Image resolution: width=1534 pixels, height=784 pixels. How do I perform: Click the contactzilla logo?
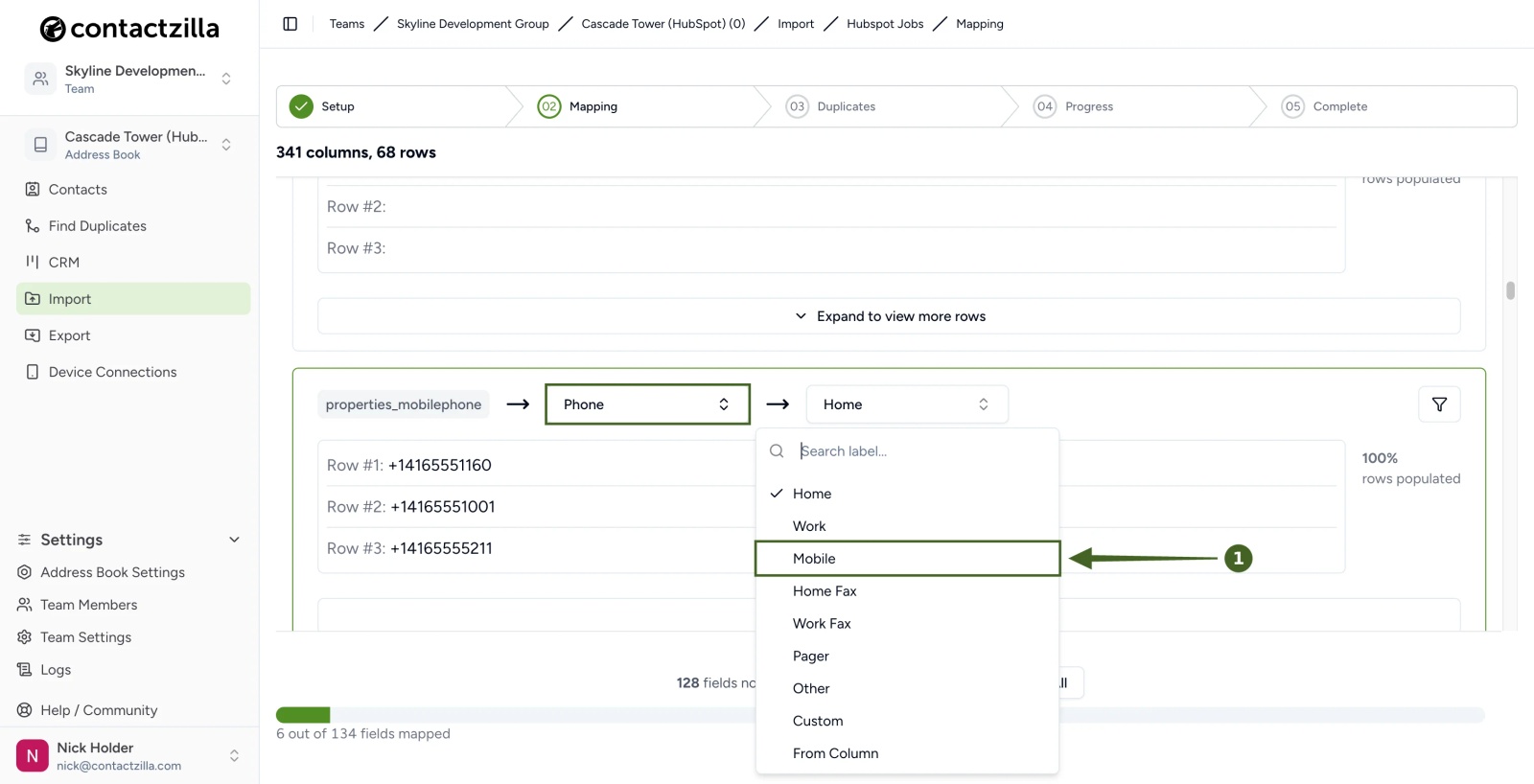pos(129,29)
